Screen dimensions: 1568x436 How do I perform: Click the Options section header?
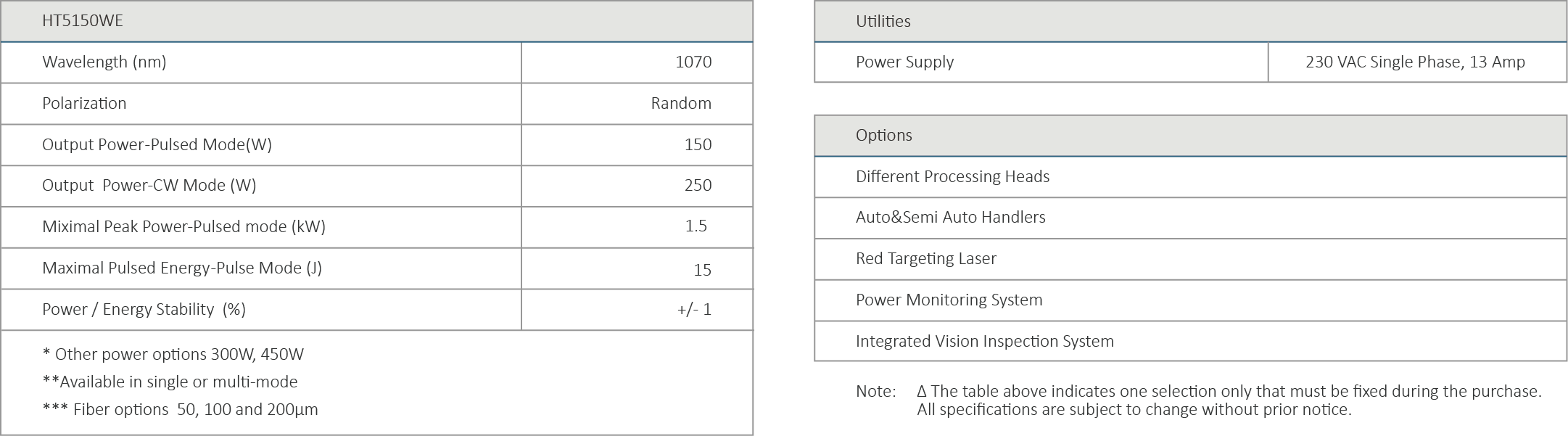pos(883,136)
